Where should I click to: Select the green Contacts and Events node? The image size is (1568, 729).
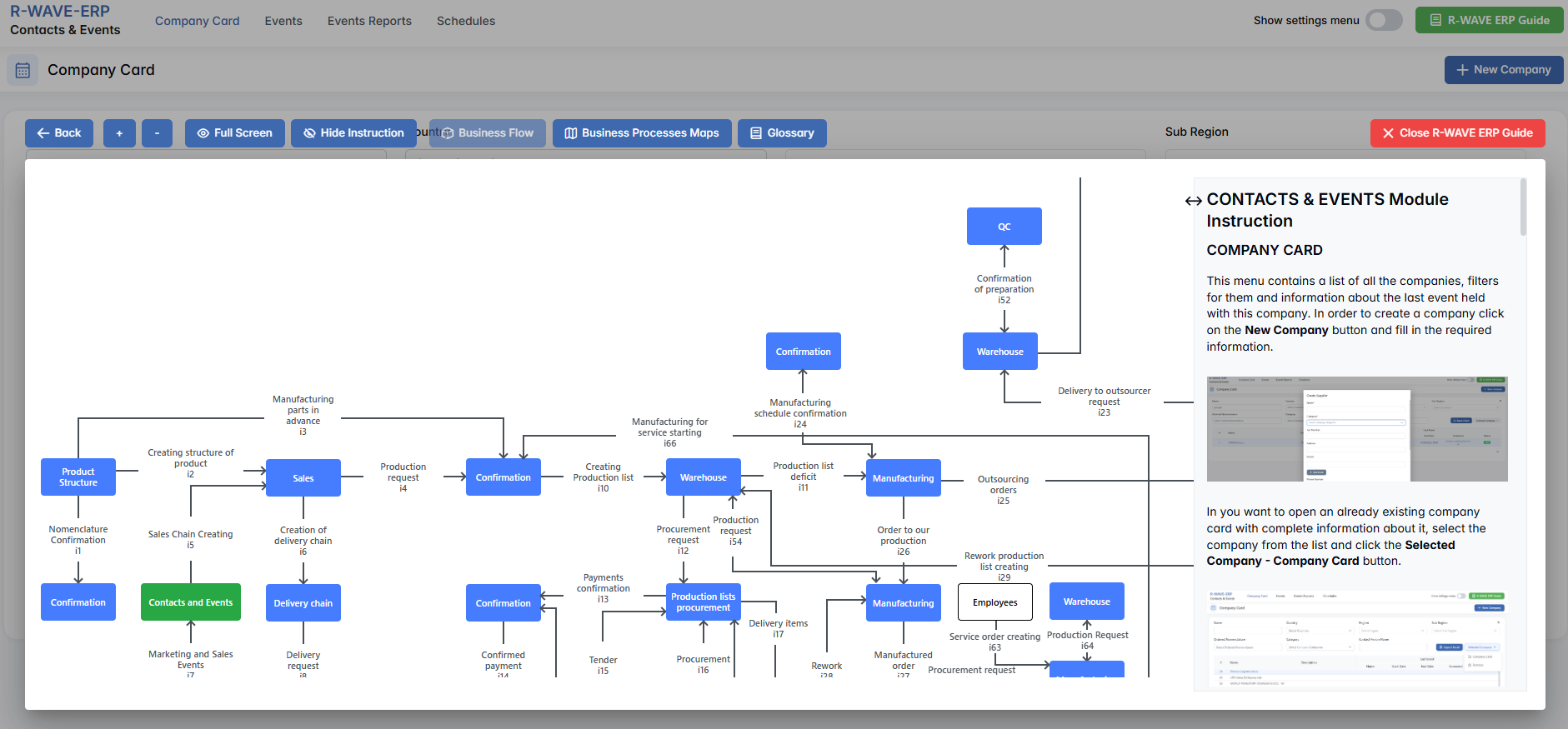191,602
